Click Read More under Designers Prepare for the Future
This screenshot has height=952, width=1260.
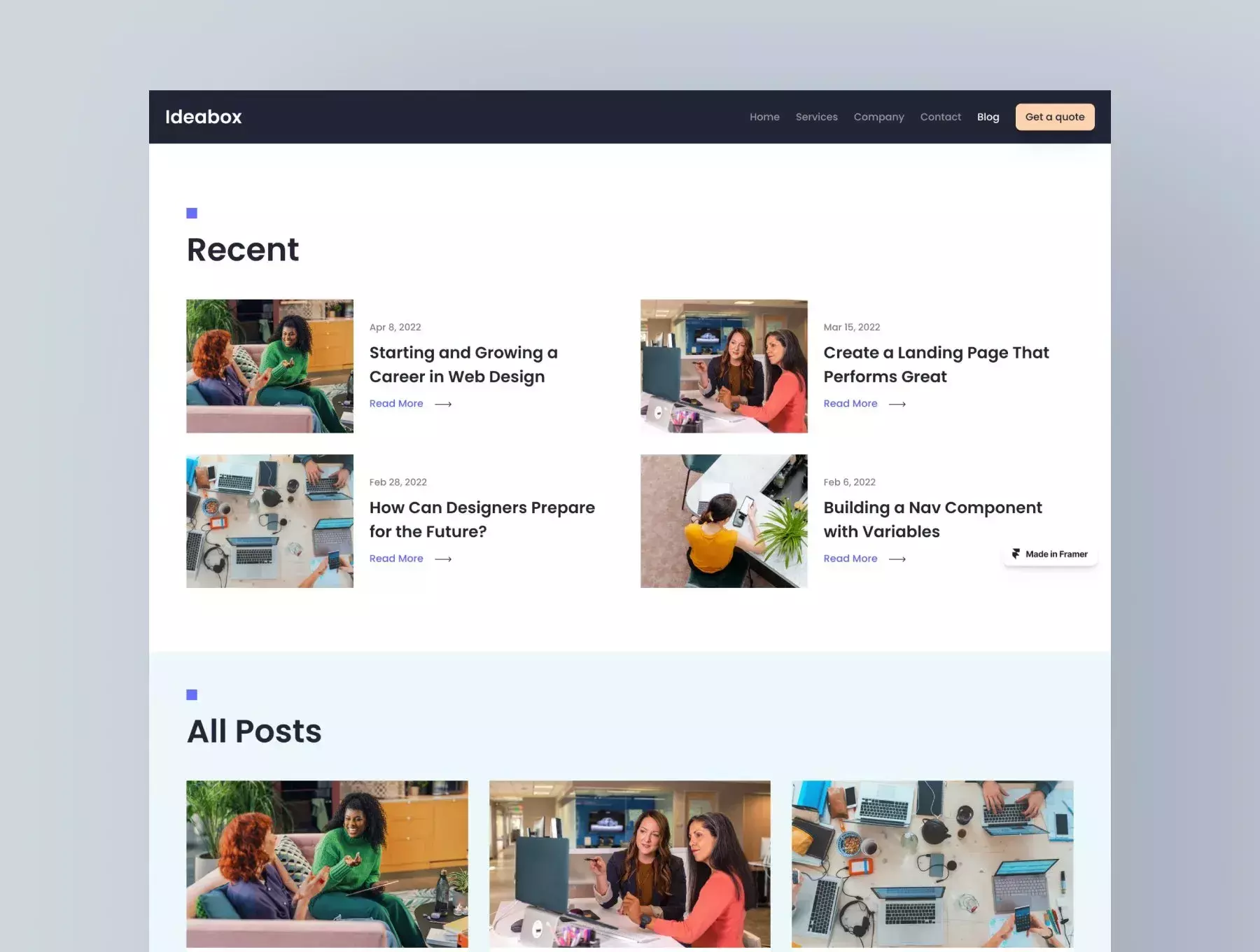point(396,559)
